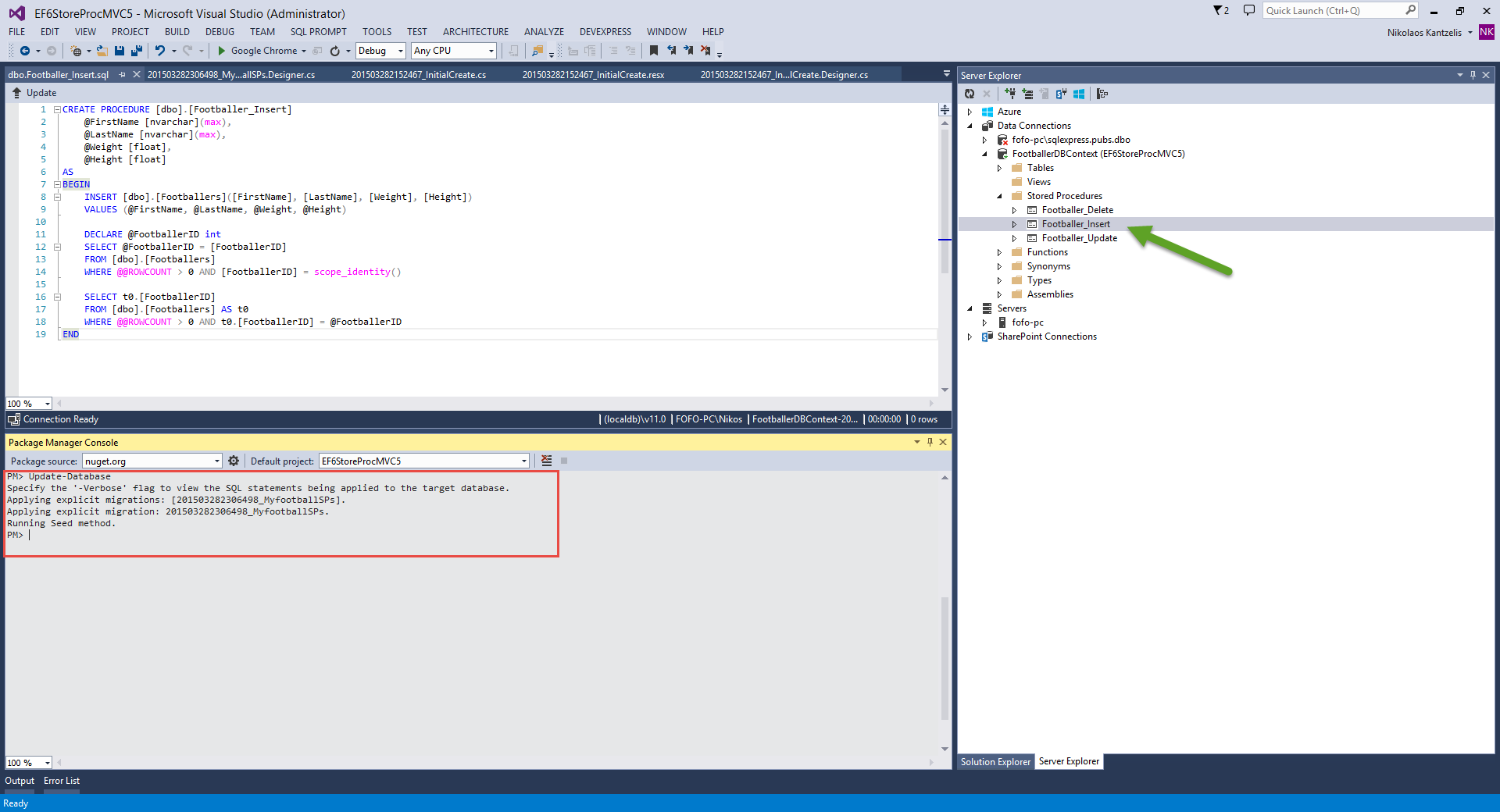The image size is (1500, 812).
Task: Click the New Project toolbar icon
Action: 76,51
